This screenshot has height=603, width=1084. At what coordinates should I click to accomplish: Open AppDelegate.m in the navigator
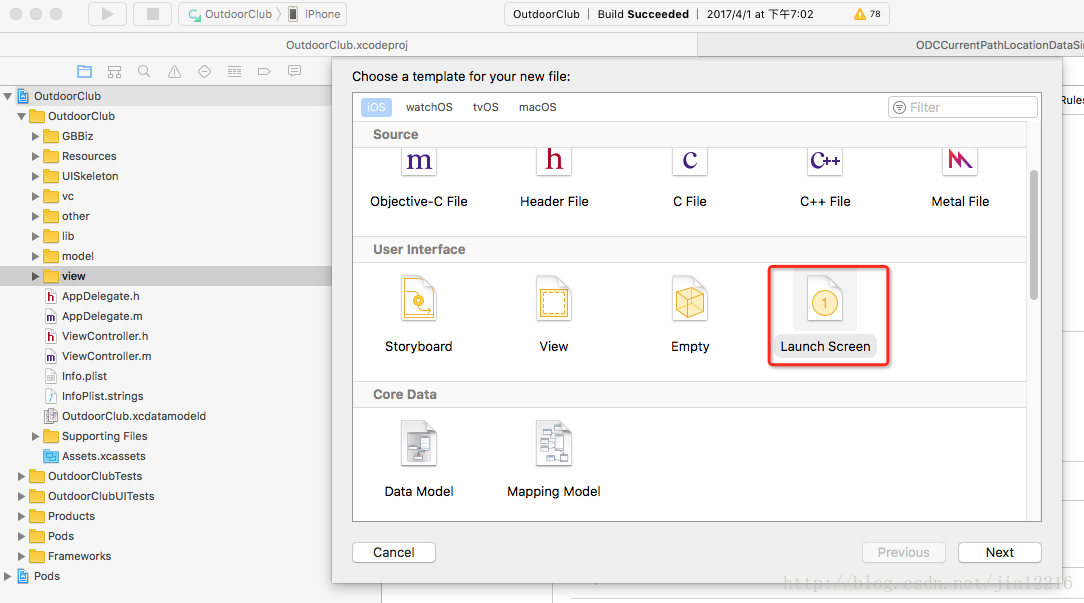coord(102,316)
